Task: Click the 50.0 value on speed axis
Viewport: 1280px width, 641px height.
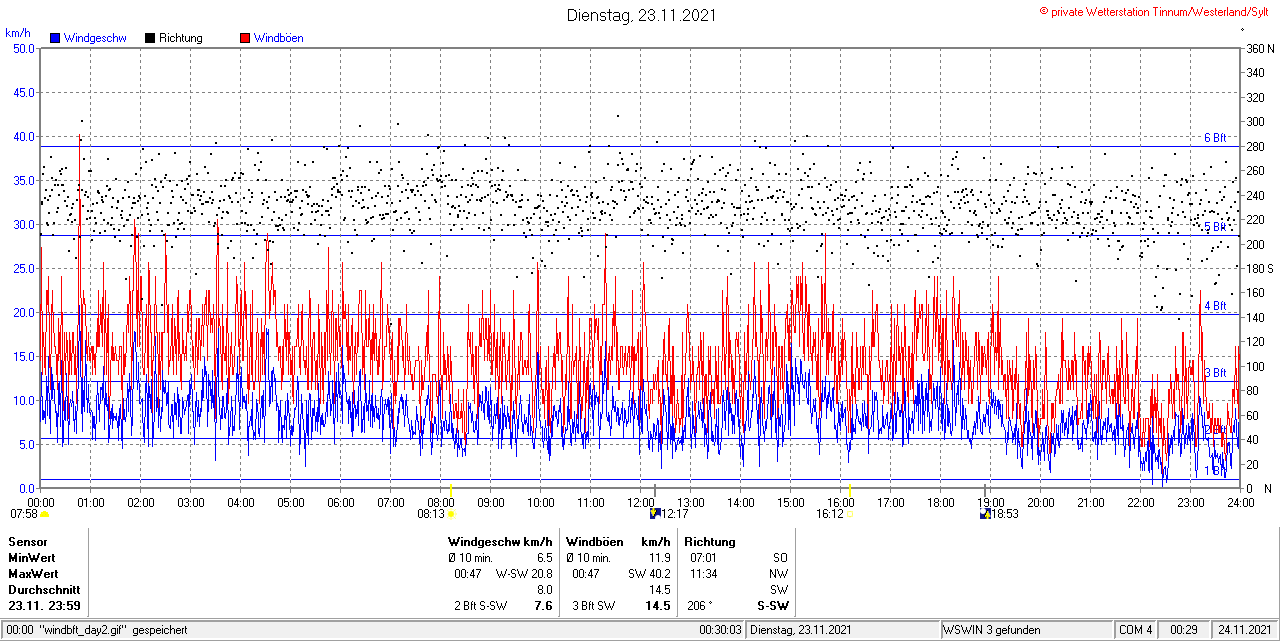Action: point(23,48)
